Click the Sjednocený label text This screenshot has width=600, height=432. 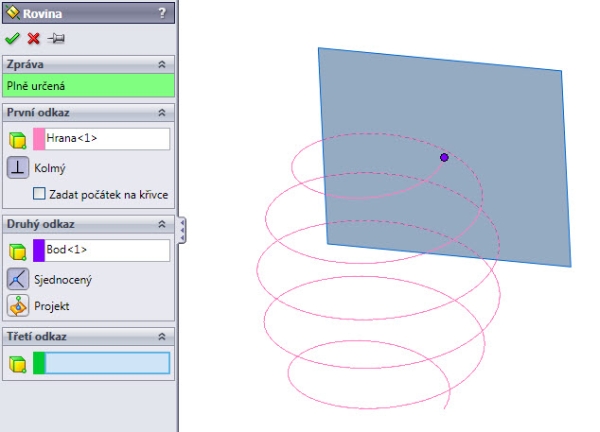click(x=63, y=280)
